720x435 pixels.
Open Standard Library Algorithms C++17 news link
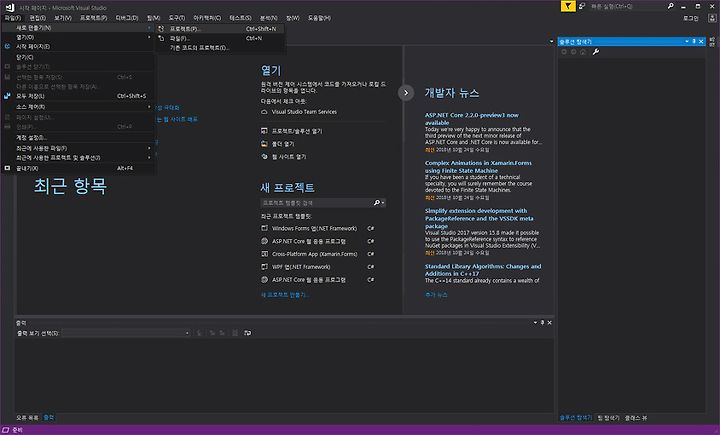pyautogui.click(x=483, y=270)
